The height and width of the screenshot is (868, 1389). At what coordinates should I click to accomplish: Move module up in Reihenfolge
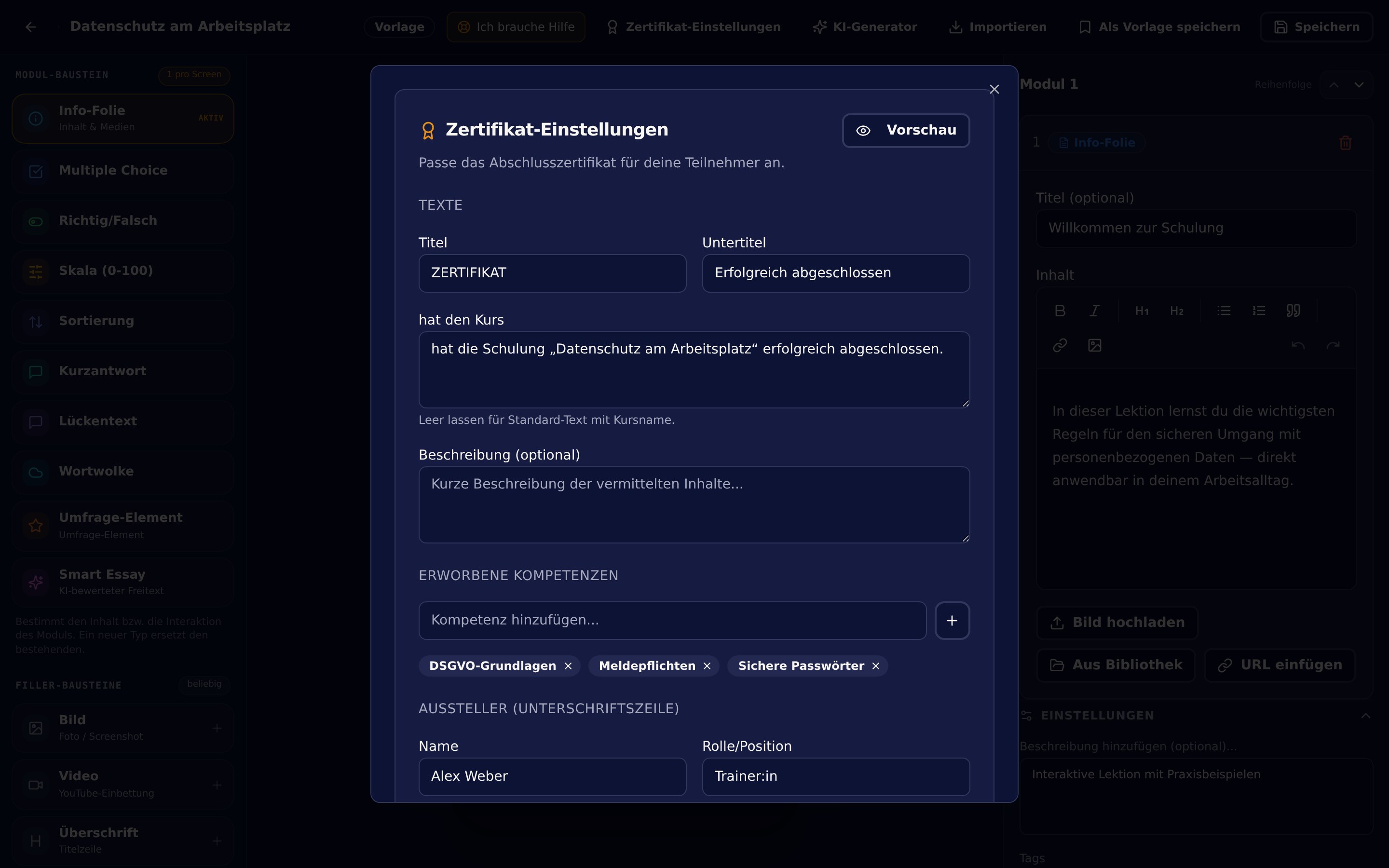pos(1334,85)
